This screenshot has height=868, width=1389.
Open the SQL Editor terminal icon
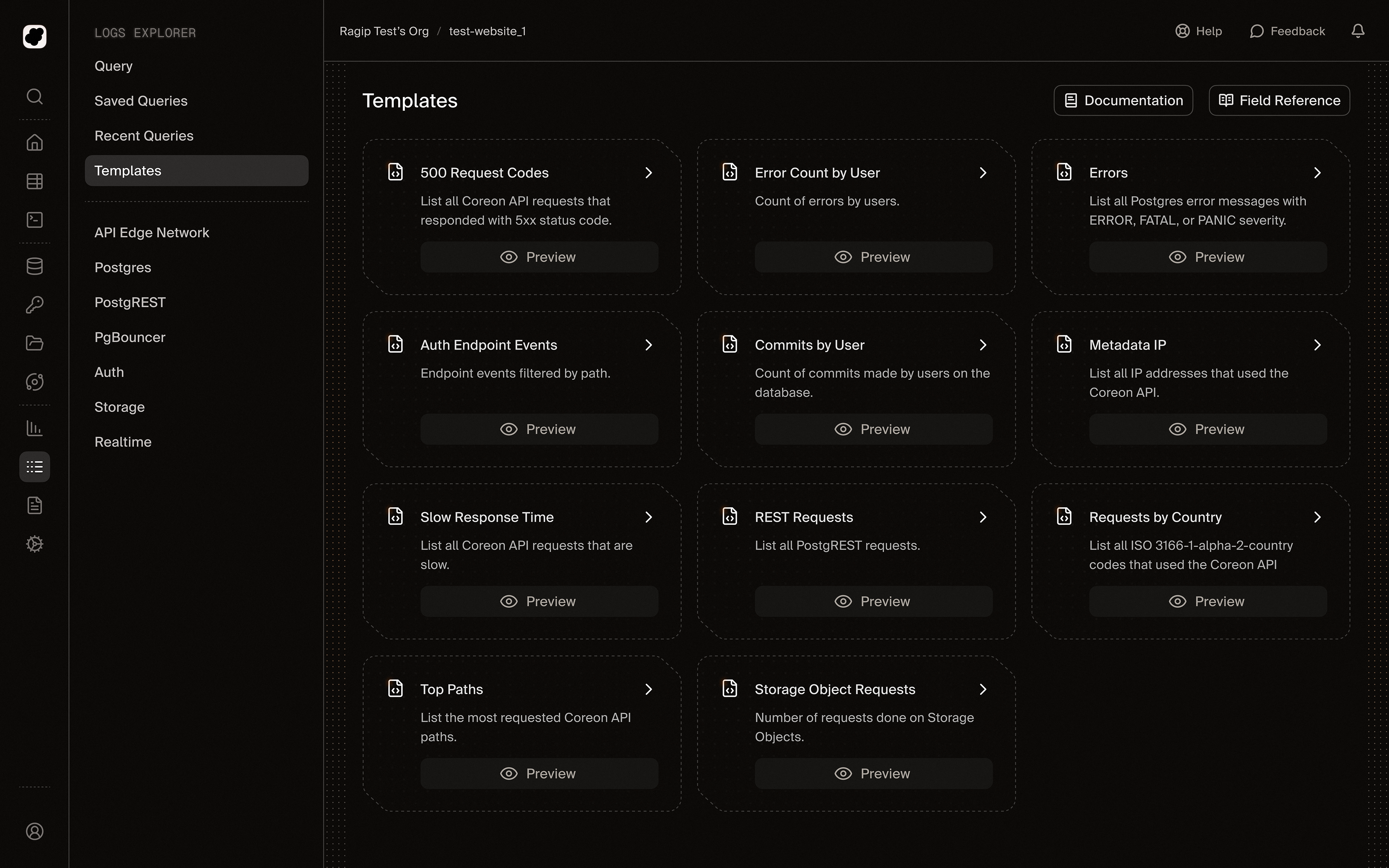pyautogui.click(x=35, y=220)
